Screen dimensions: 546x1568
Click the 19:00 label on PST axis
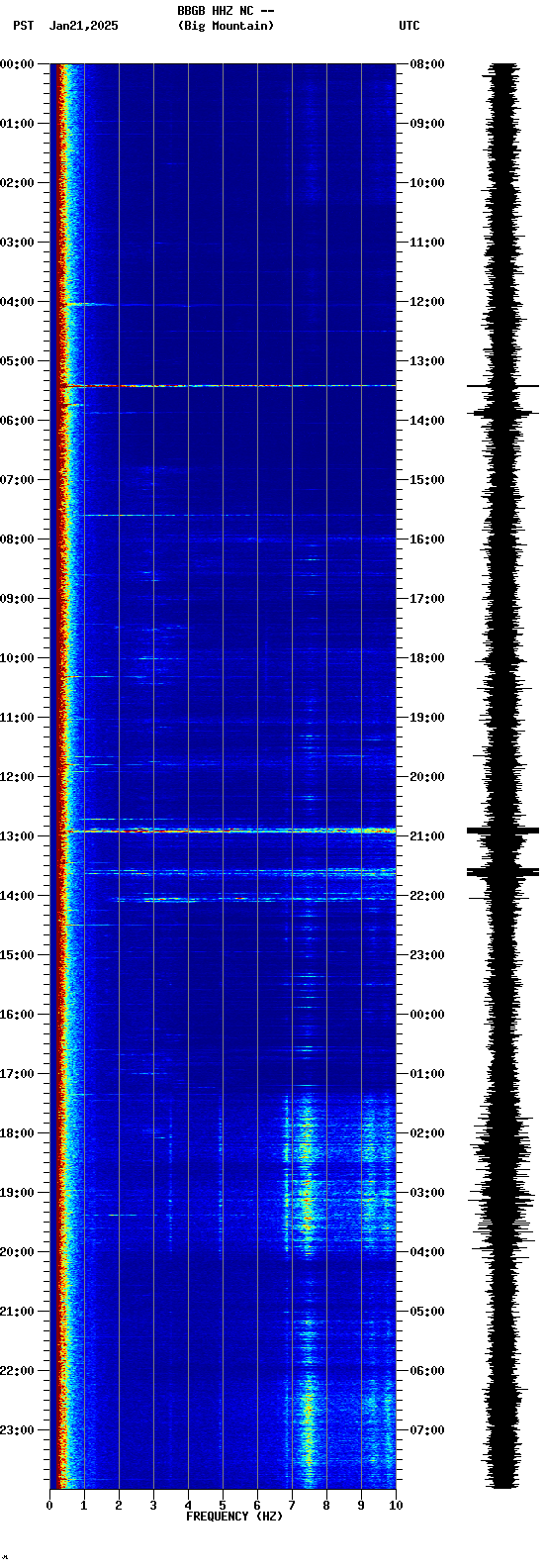coord(17,1193)
